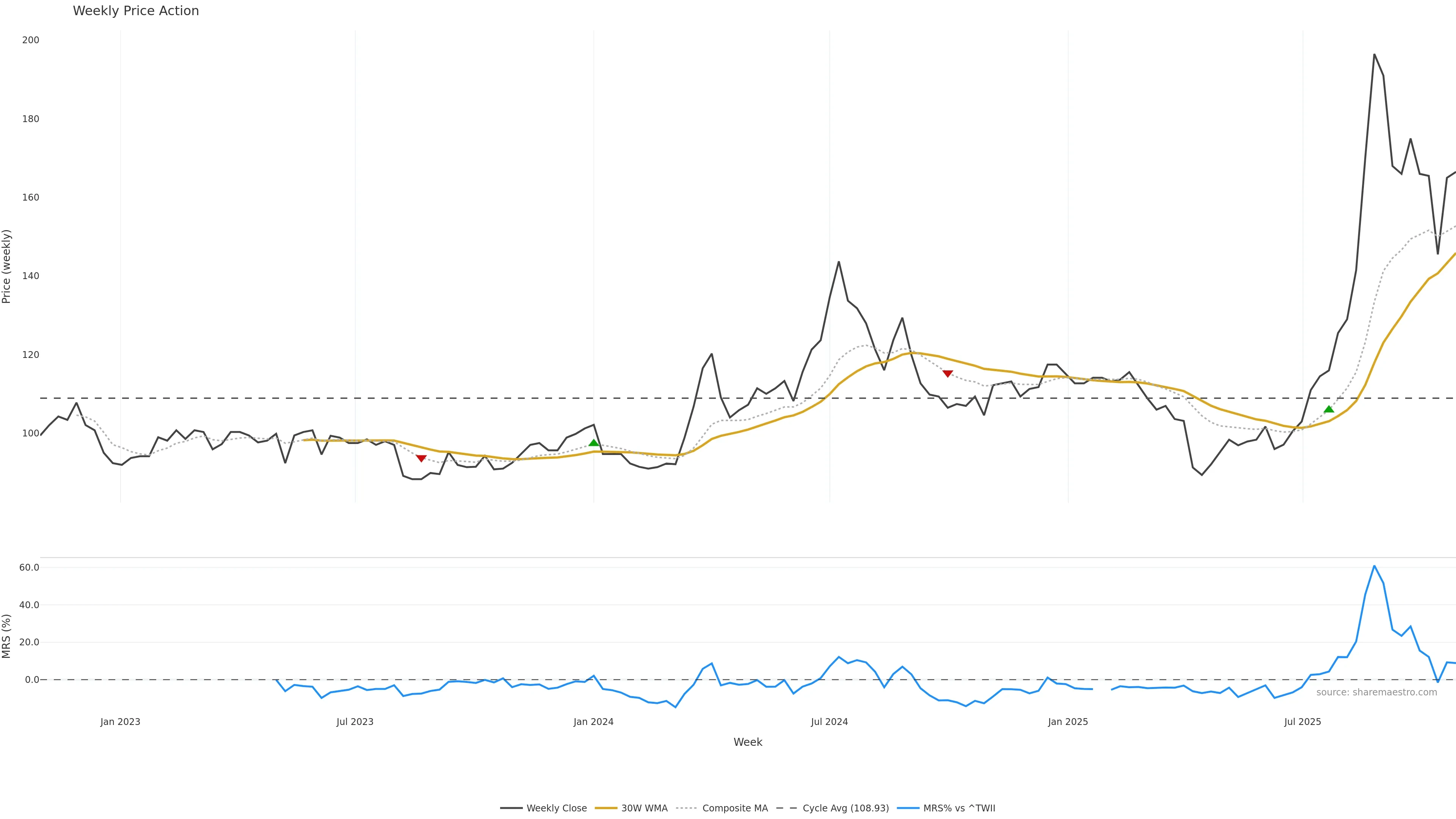Click the dotted line sample for Composite MA
1456x819 pixels.
point(686,808)
